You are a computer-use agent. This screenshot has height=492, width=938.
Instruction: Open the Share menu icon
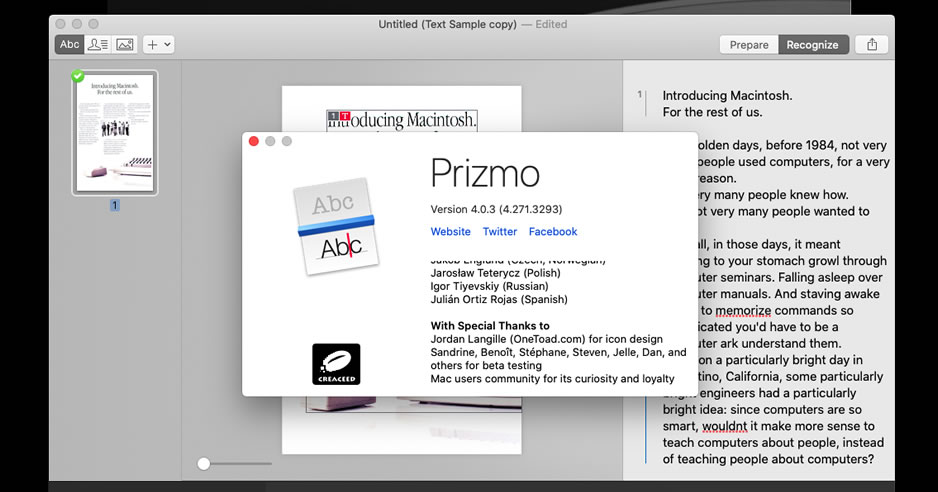coord(872,45)
